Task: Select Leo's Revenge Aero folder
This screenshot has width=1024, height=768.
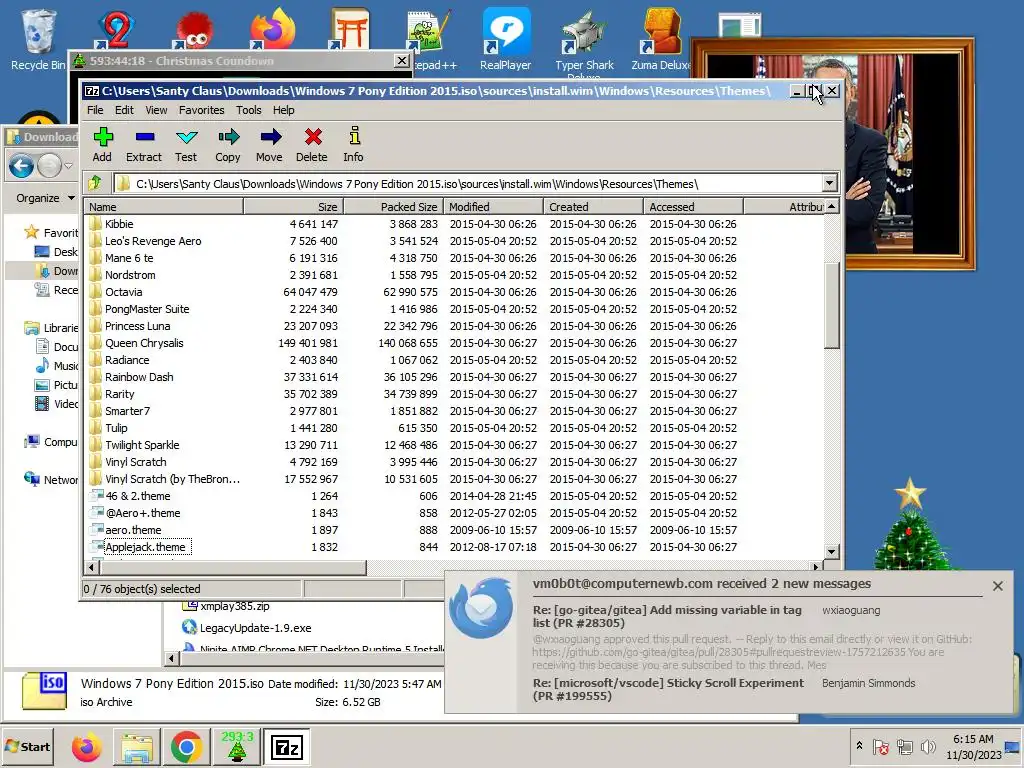Action: (153, 241)
